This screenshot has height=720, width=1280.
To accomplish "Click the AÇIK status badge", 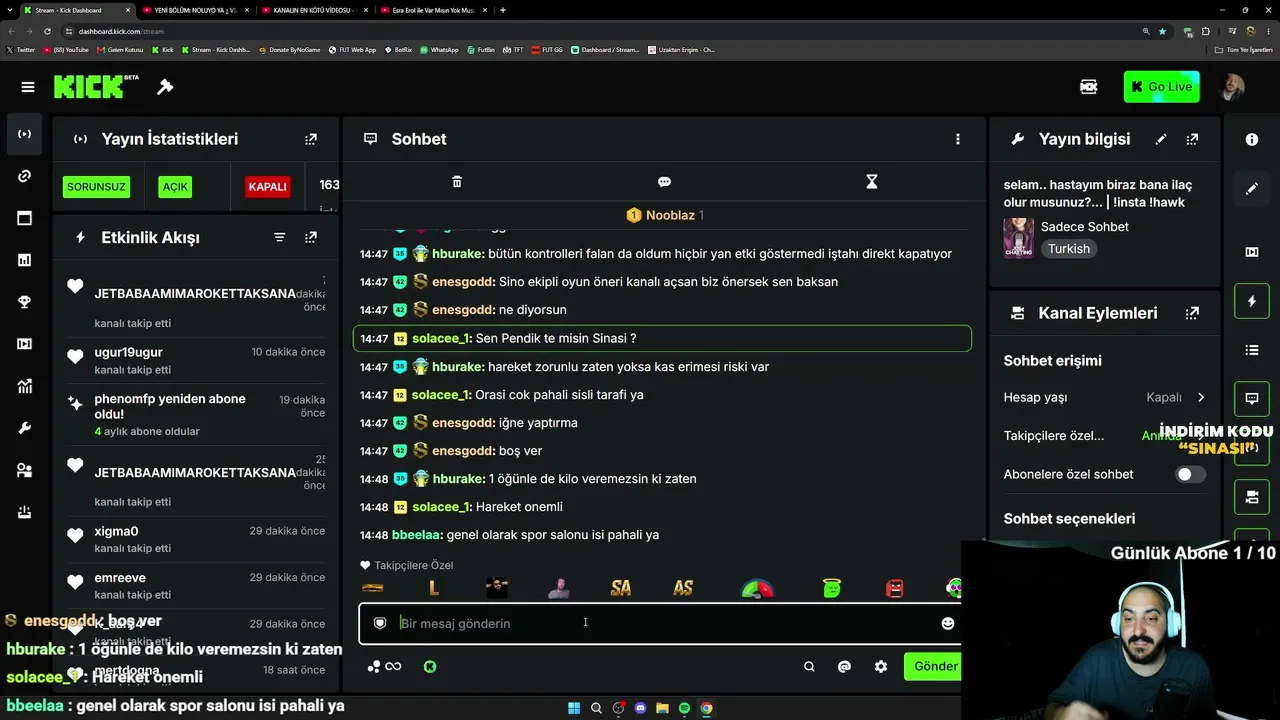I will (x=175, y=186).
